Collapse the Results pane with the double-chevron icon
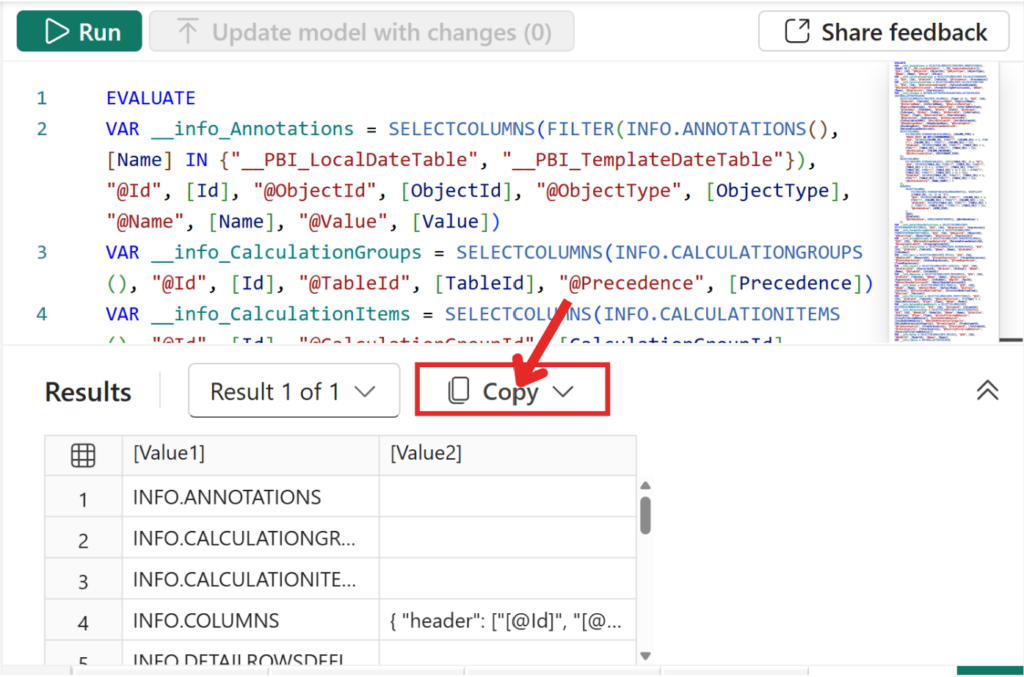 [x=988, y=390]
